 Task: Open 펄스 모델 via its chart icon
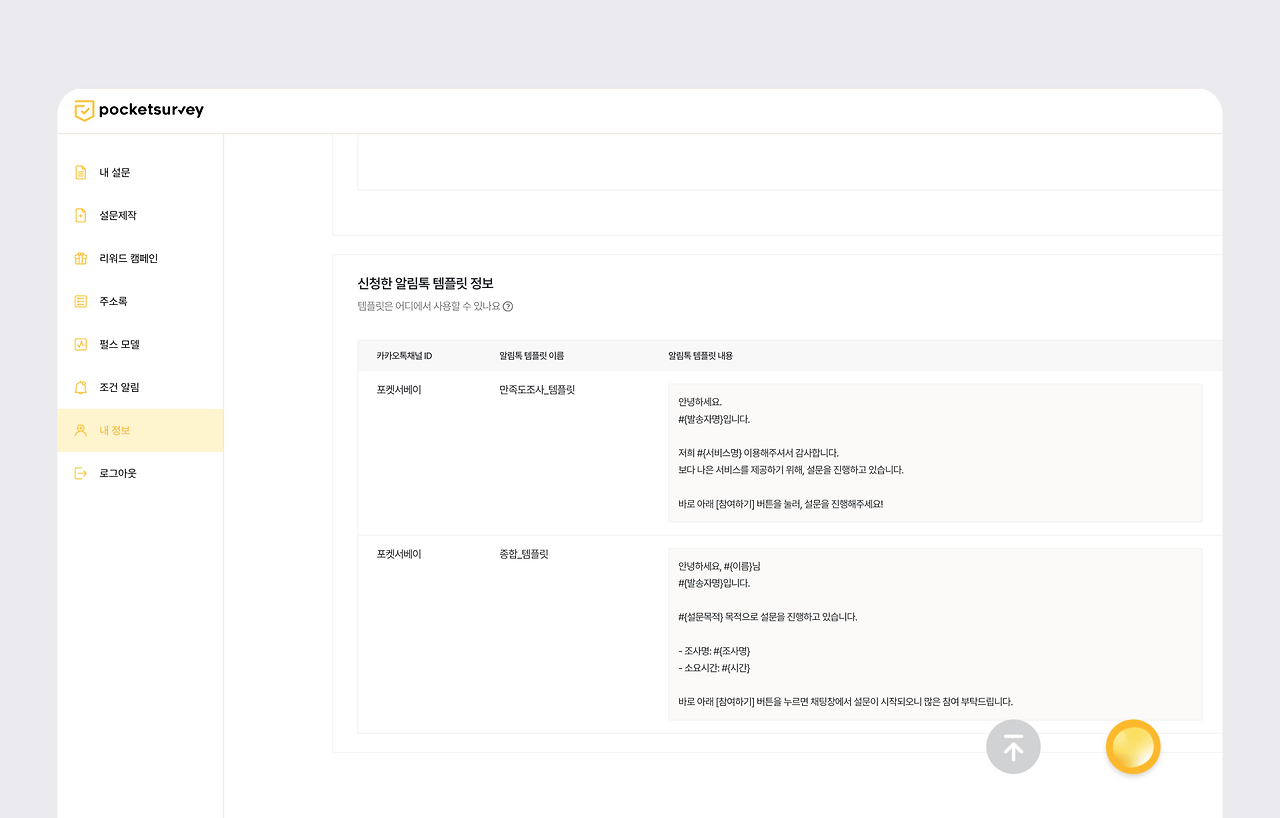81,344
